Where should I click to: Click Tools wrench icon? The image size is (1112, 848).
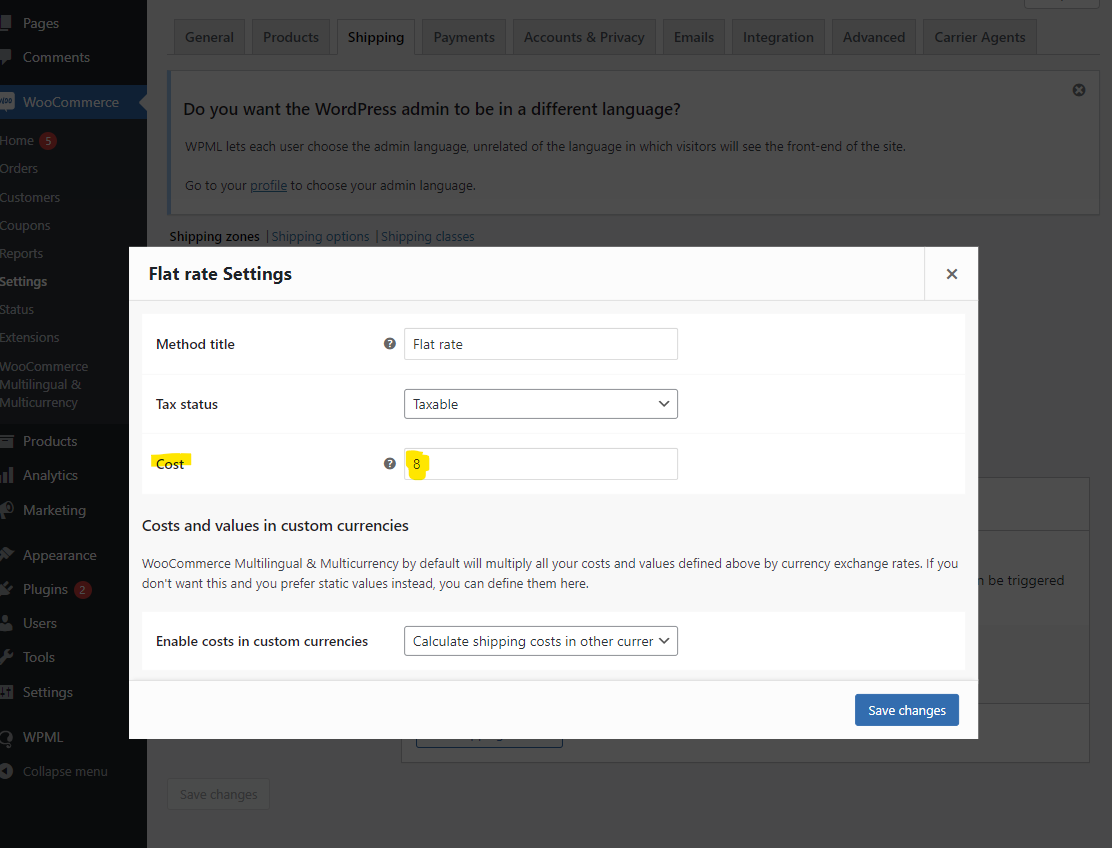(x=6, y=657)
